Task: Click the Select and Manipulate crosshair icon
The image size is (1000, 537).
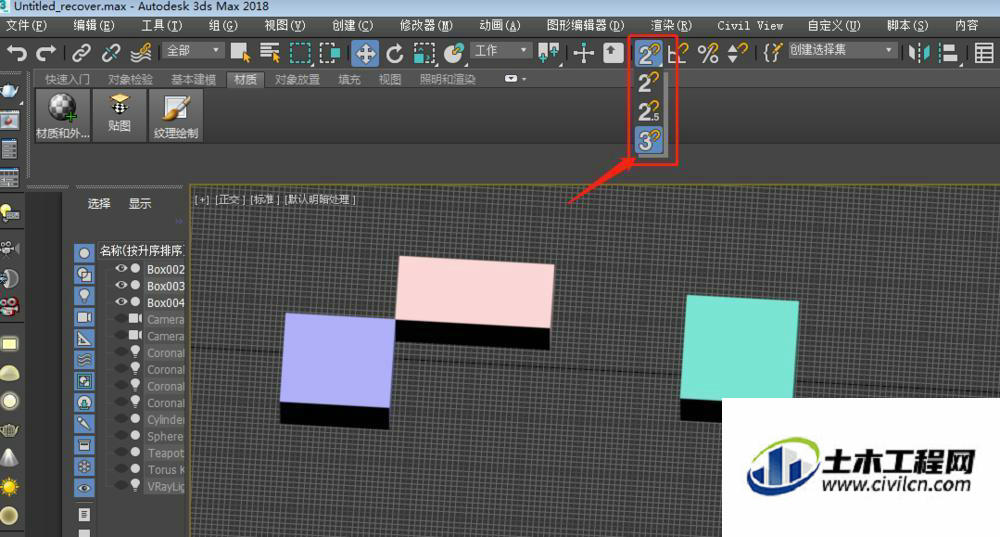Action: [584, 52]
